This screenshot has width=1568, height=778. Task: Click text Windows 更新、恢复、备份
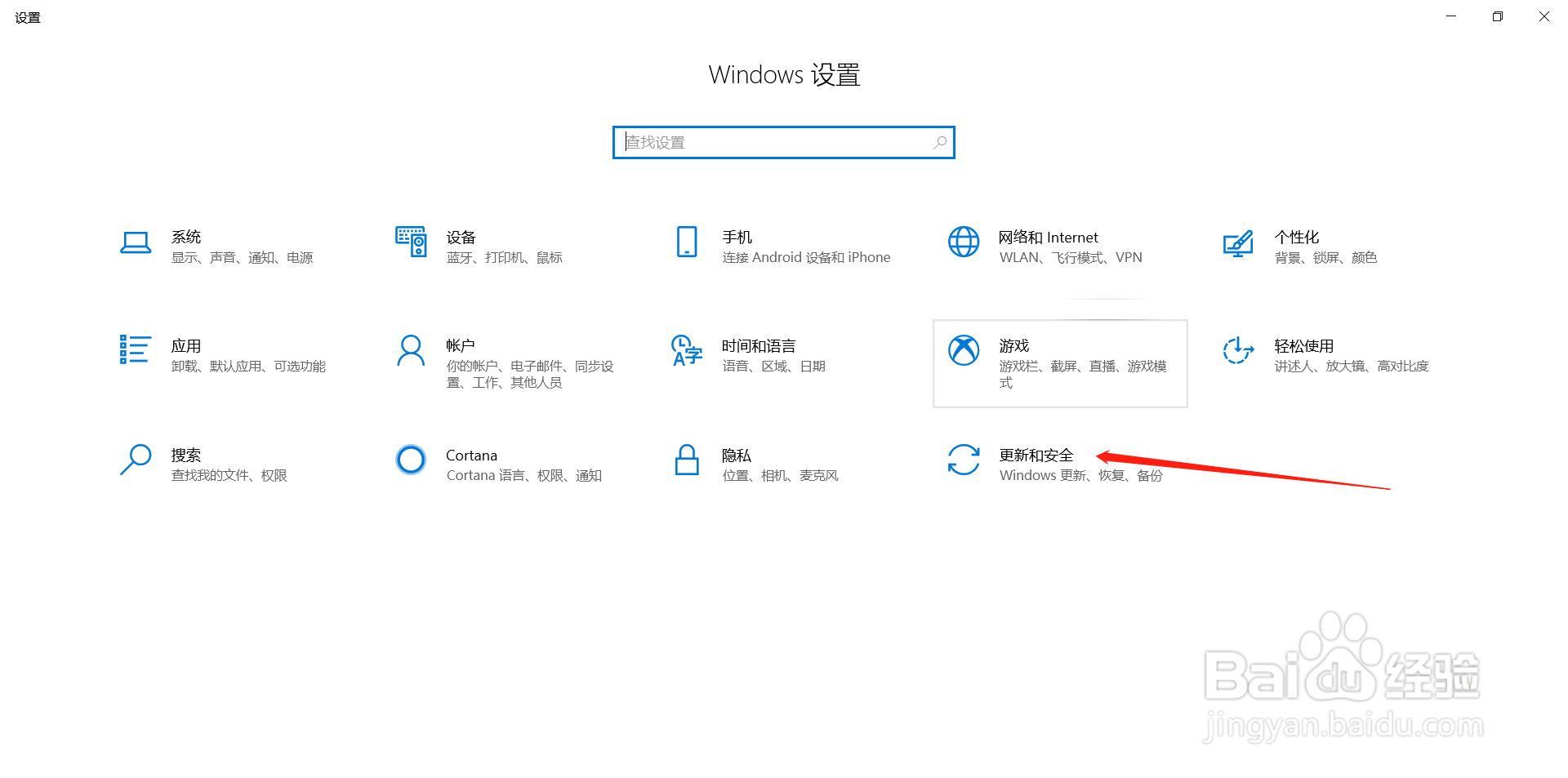click(x=1081, y=475)
